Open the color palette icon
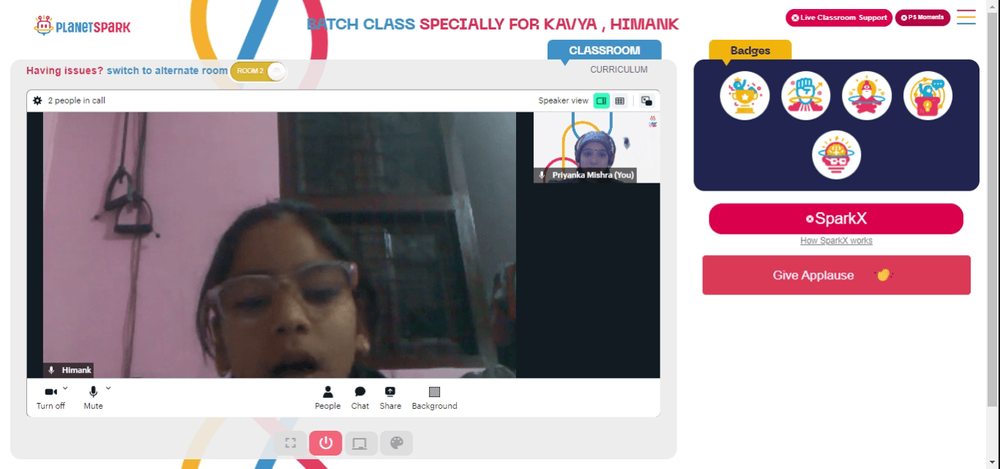The height and width of the screenshot is (469, 1000). [396, 443]
